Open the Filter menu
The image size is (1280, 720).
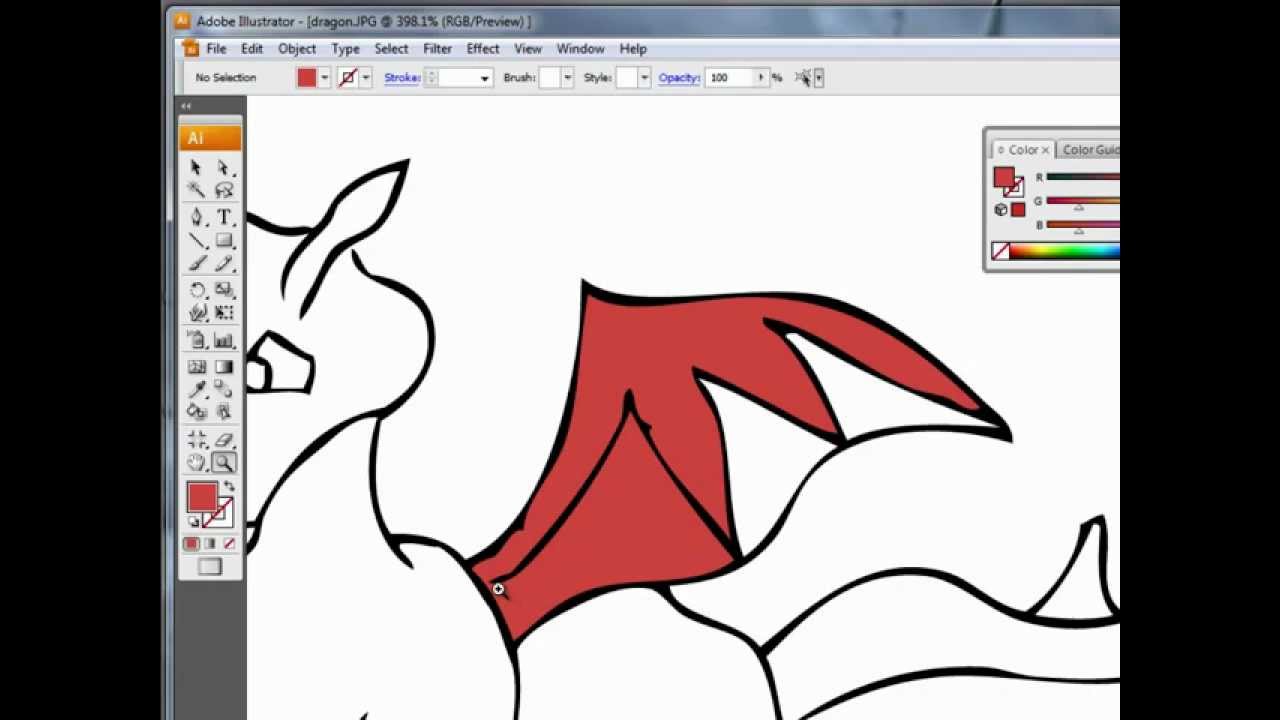[437, 48]
